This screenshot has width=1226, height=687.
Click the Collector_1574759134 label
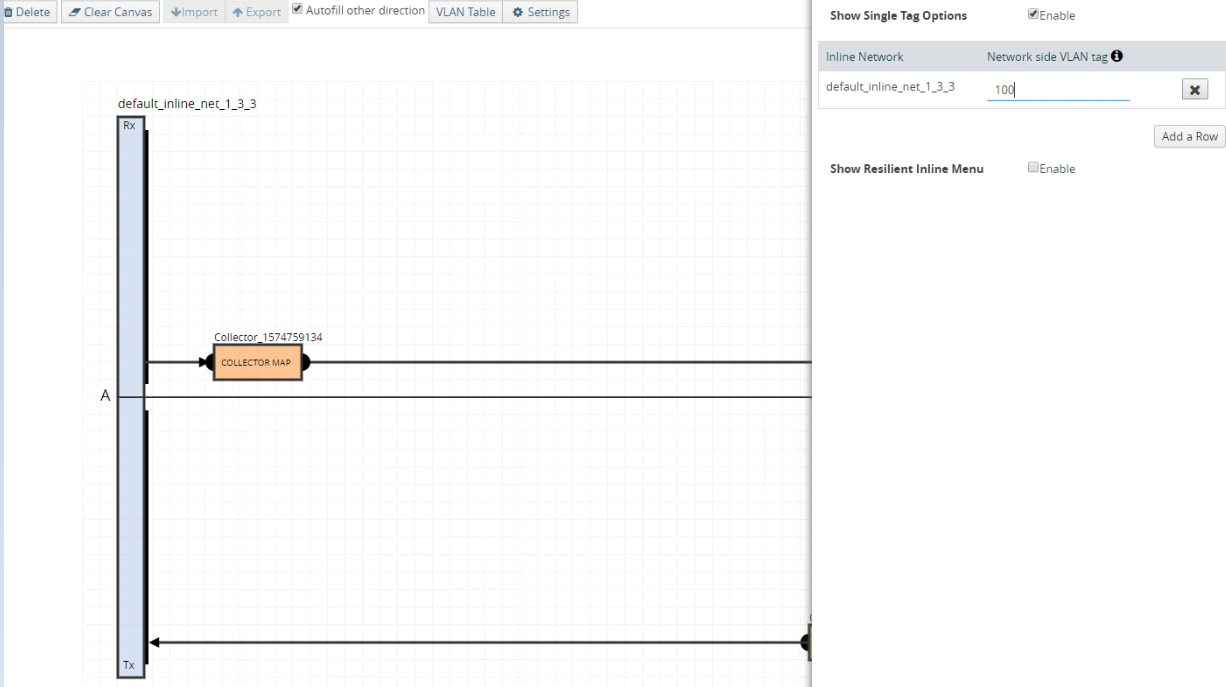268,337
